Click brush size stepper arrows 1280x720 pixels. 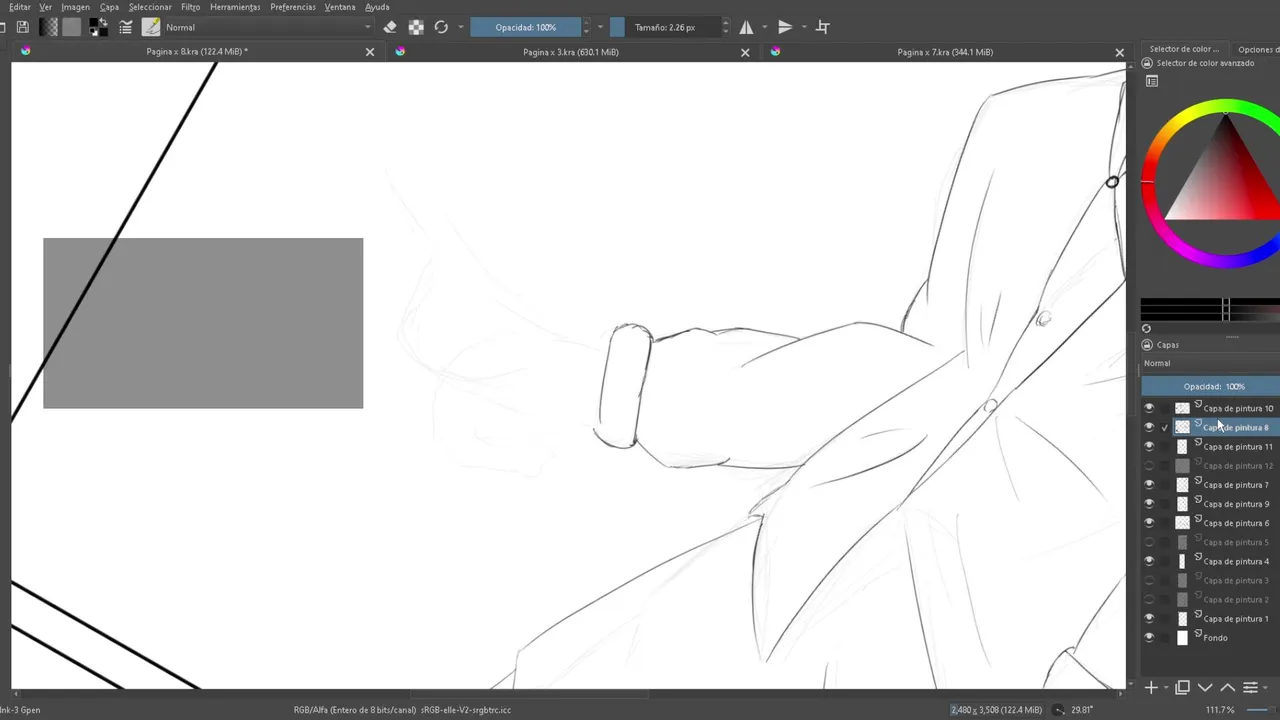coord(726,27)
